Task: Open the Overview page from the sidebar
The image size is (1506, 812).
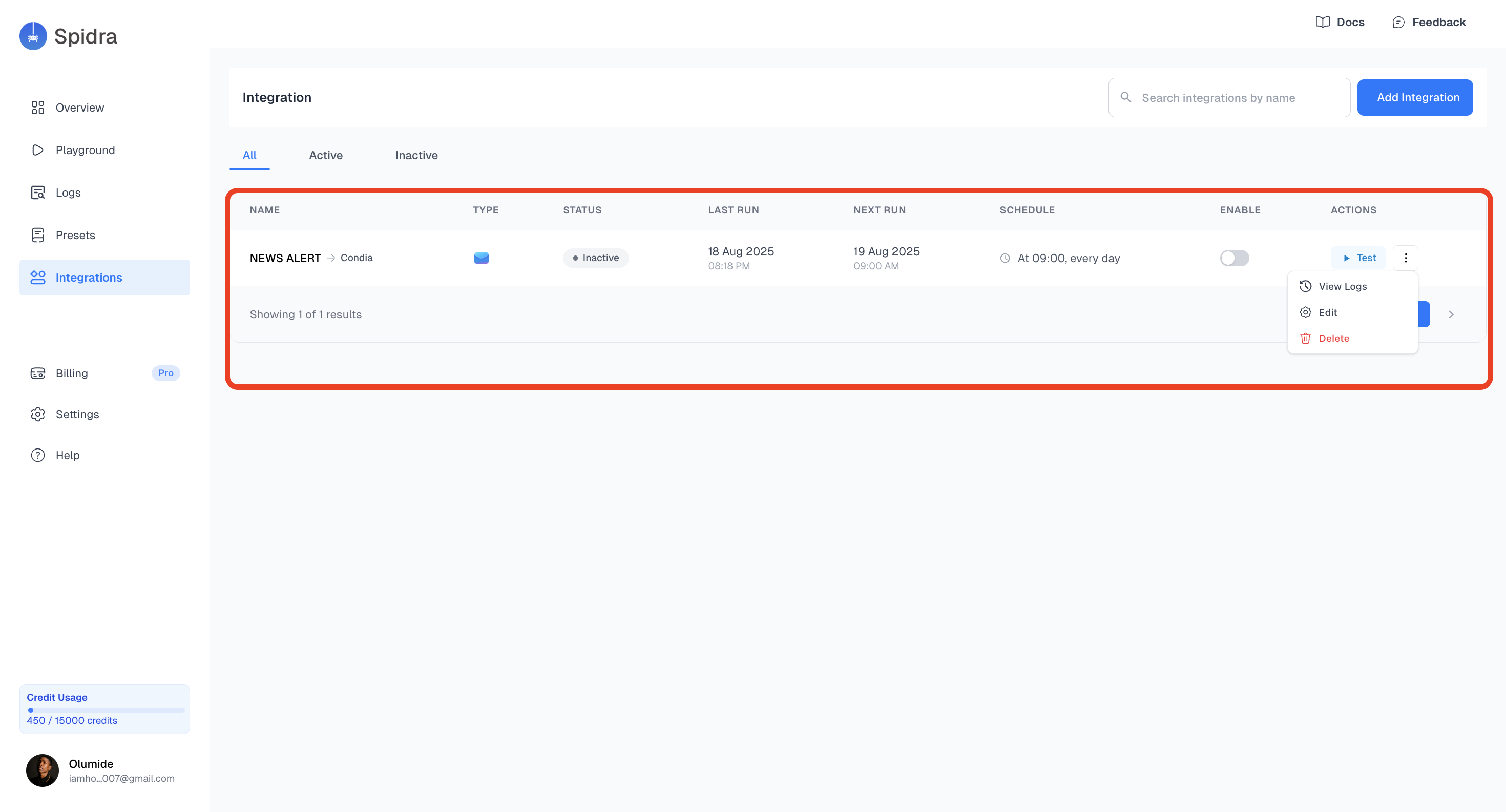Action: coord(79,108)
